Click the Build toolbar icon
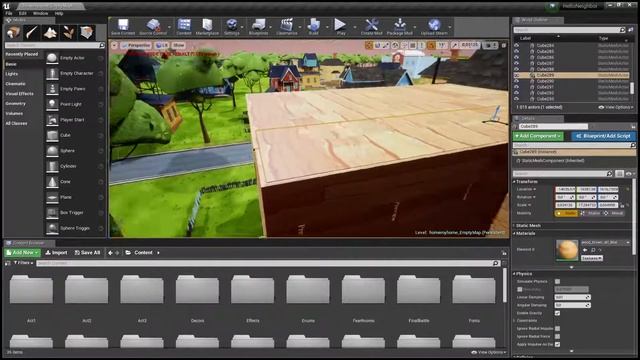 (x=313, y=26)
